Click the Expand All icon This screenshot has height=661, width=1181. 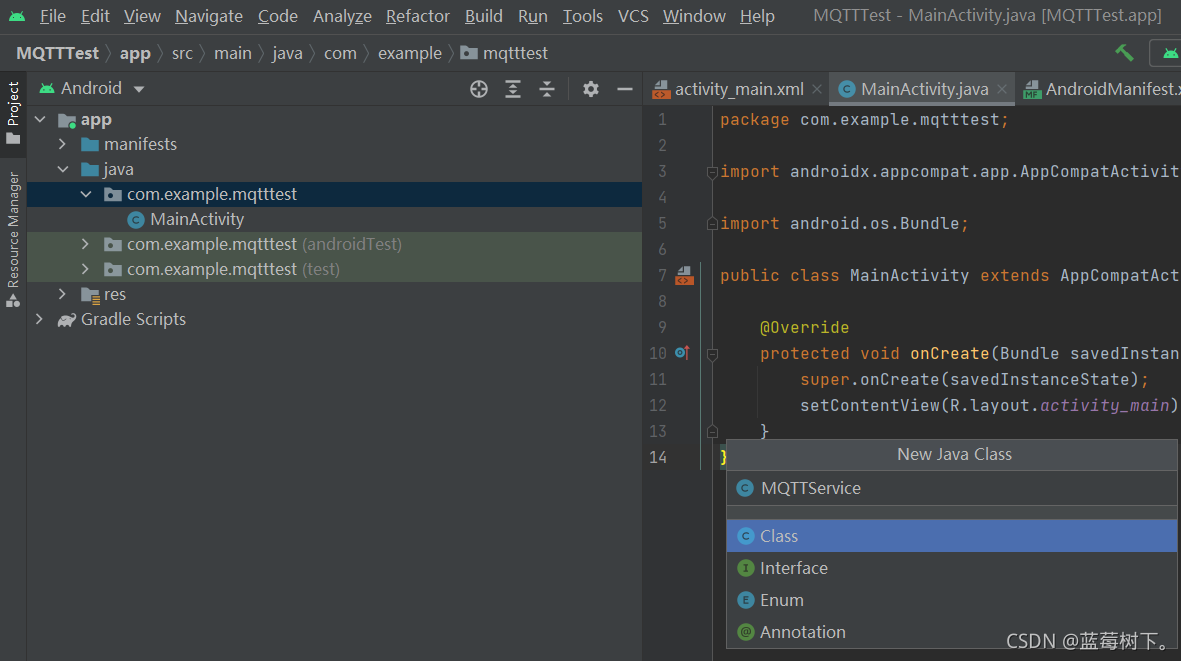tap(513, 89)
